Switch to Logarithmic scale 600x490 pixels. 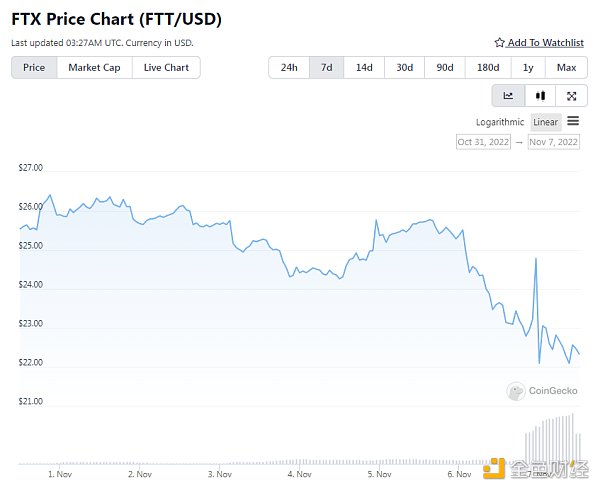tap(500, 122)
